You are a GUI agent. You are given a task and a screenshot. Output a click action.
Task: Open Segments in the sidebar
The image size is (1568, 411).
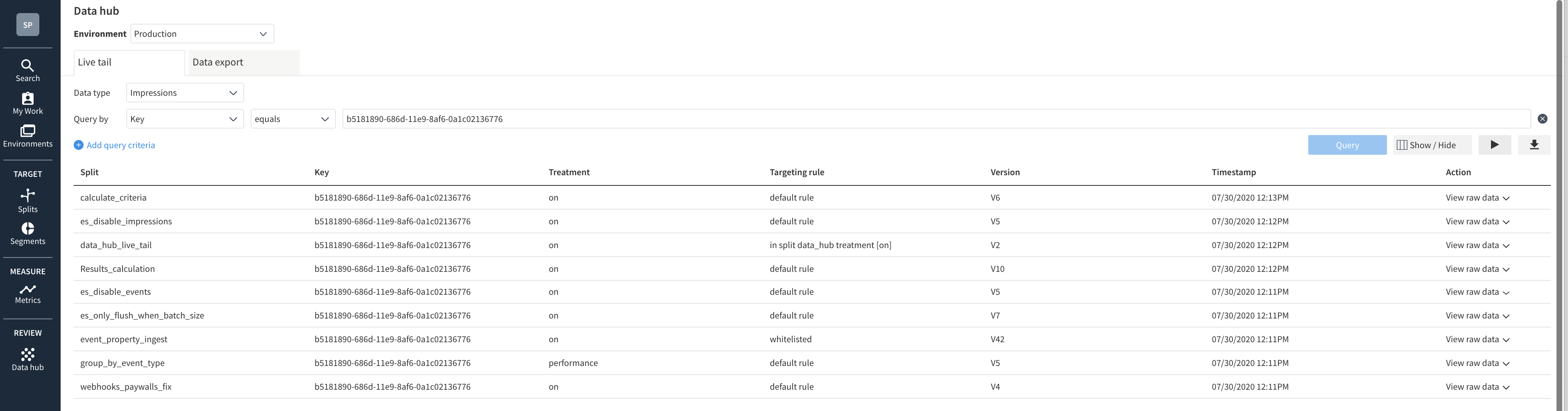coord(27,233)
